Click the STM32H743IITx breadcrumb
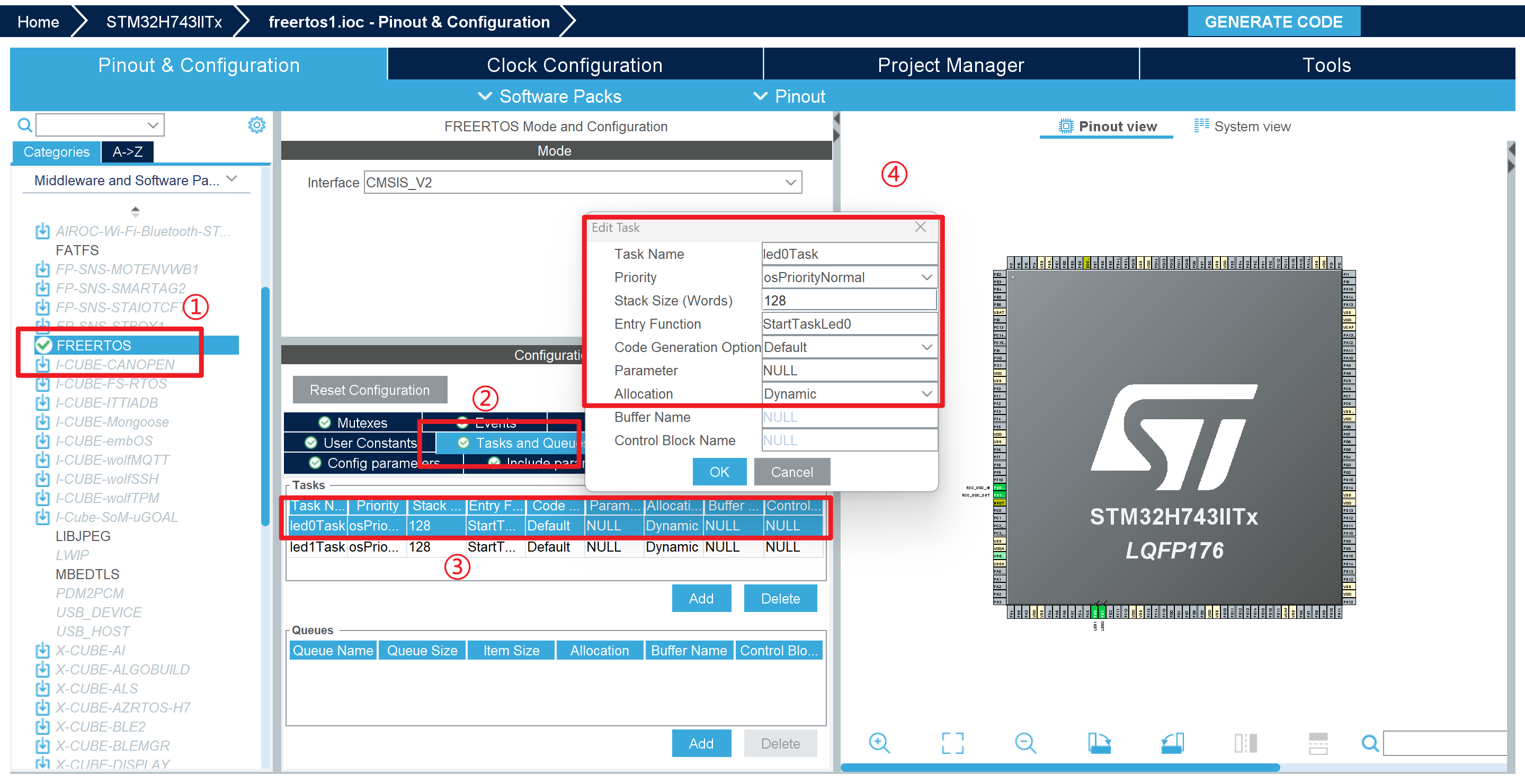 pyautogui.click(x=164, y=21)
